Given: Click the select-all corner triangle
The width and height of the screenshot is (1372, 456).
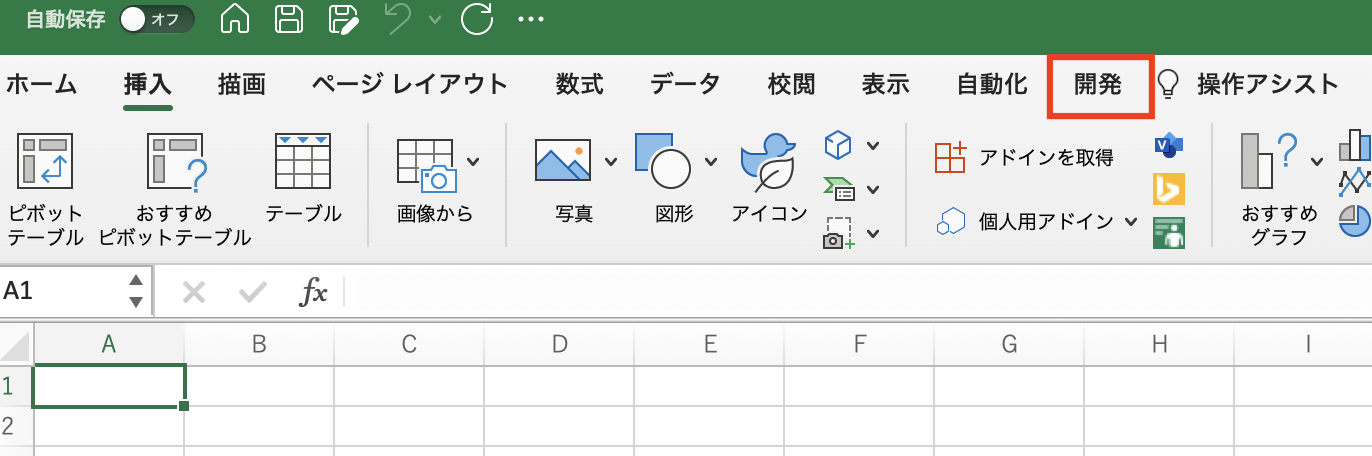Looking at the screenshot, I should point(16,346).
